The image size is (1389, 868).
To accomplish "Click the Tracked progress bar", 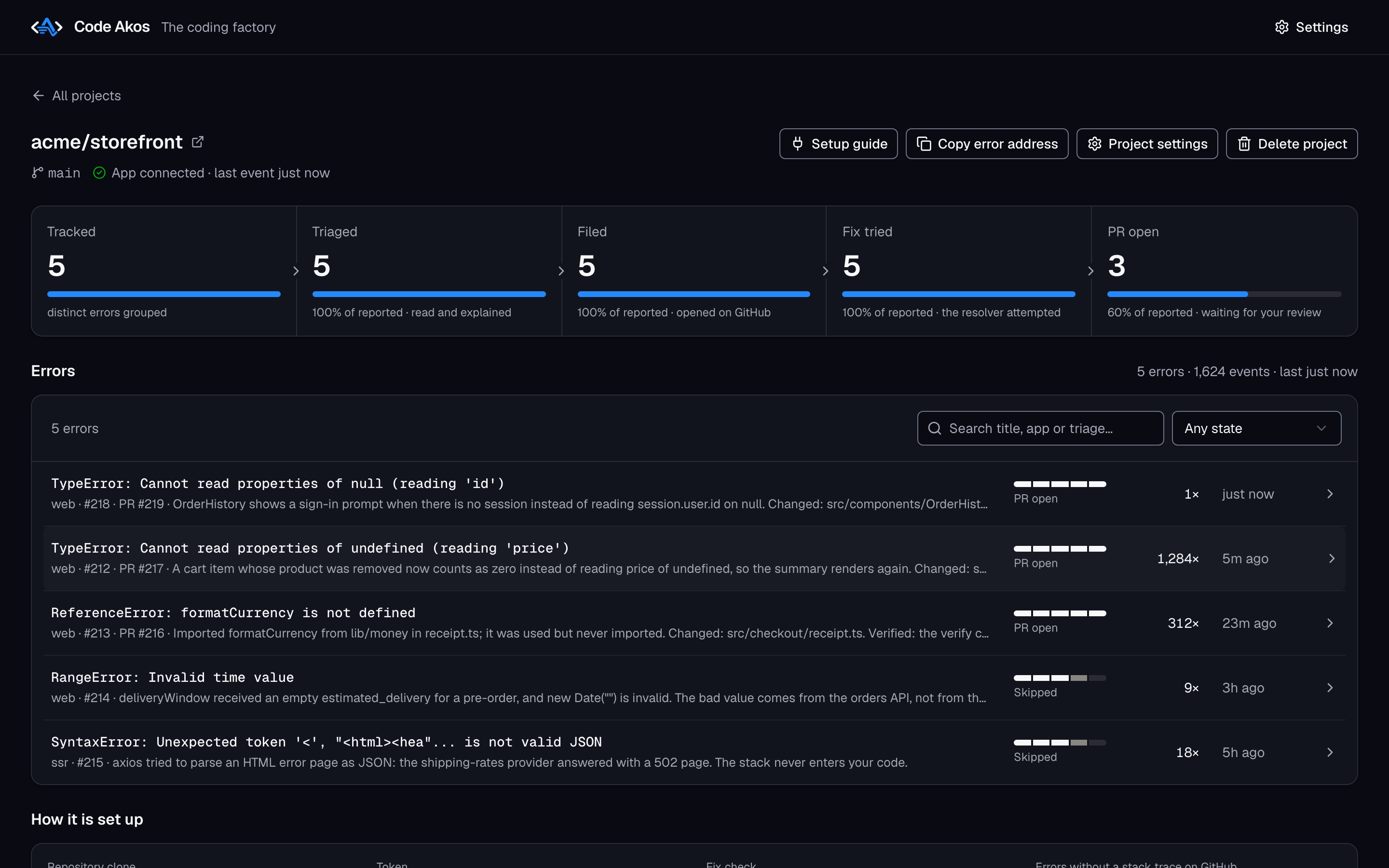I will point(163,294).
